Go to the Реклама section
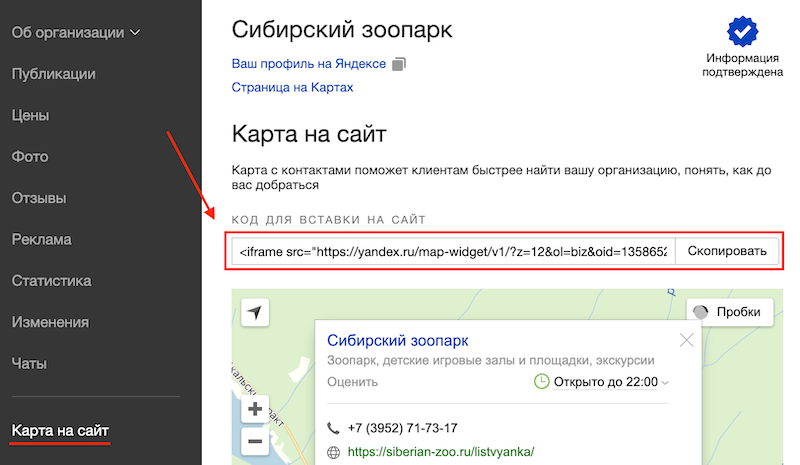 pos(41,239)
